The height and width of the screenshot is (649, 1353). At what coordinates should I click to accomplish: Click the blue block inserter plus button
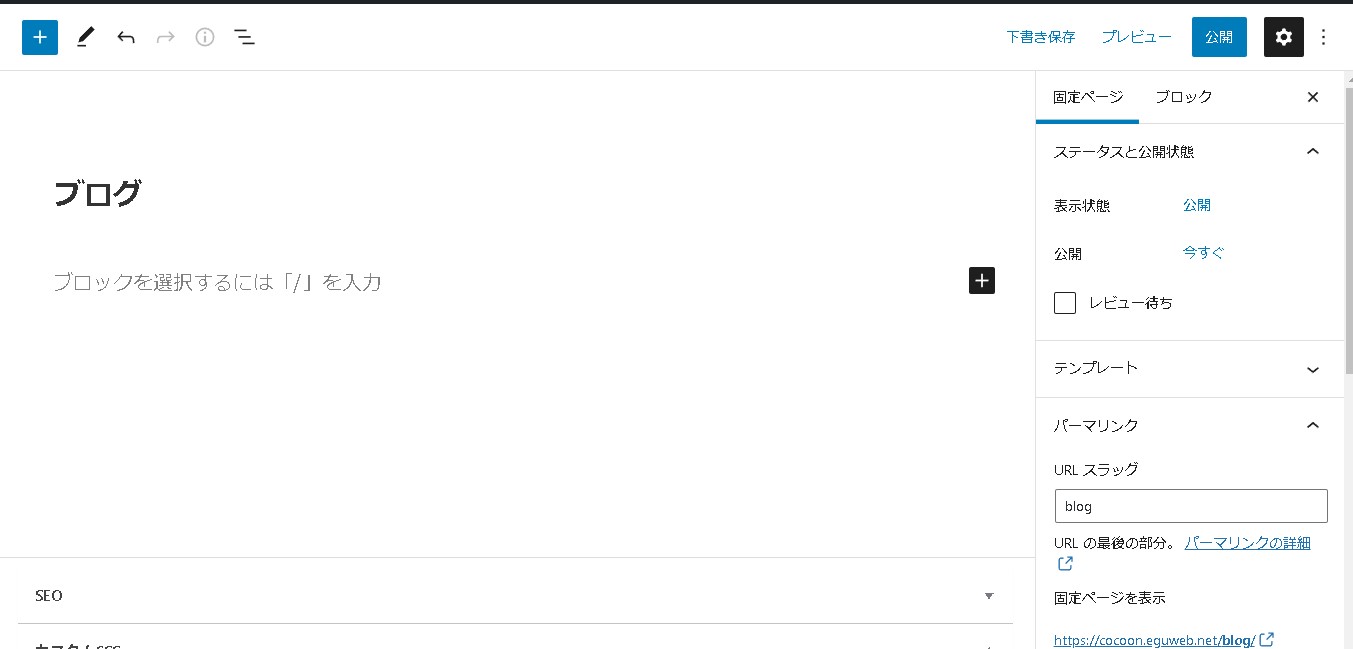pos(40,37)
